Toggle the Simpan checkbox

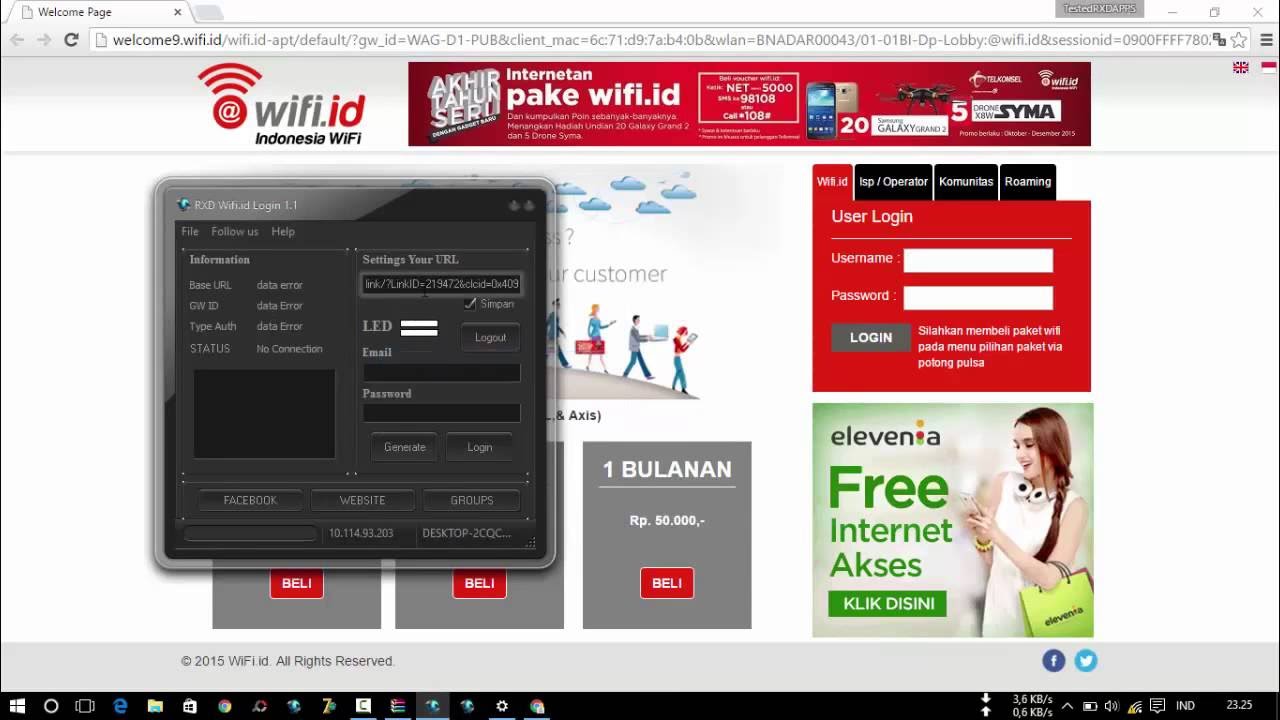[x=470, y=304]
